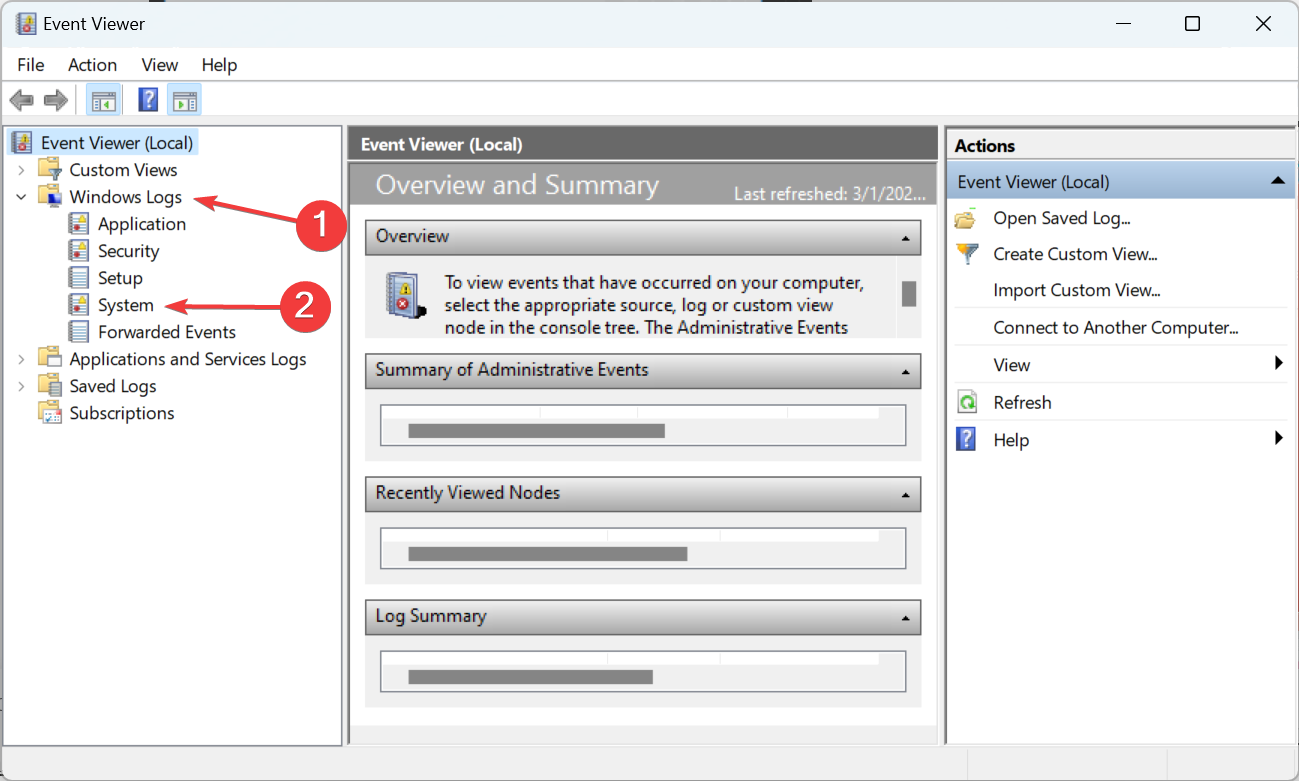Collapse the Overview section

pyautogui.click(x=905, y=238)
